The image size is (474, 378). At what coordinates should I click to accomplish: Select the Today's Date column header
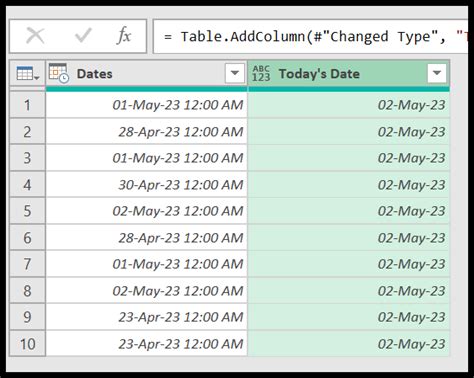click(x=349, y=74)
